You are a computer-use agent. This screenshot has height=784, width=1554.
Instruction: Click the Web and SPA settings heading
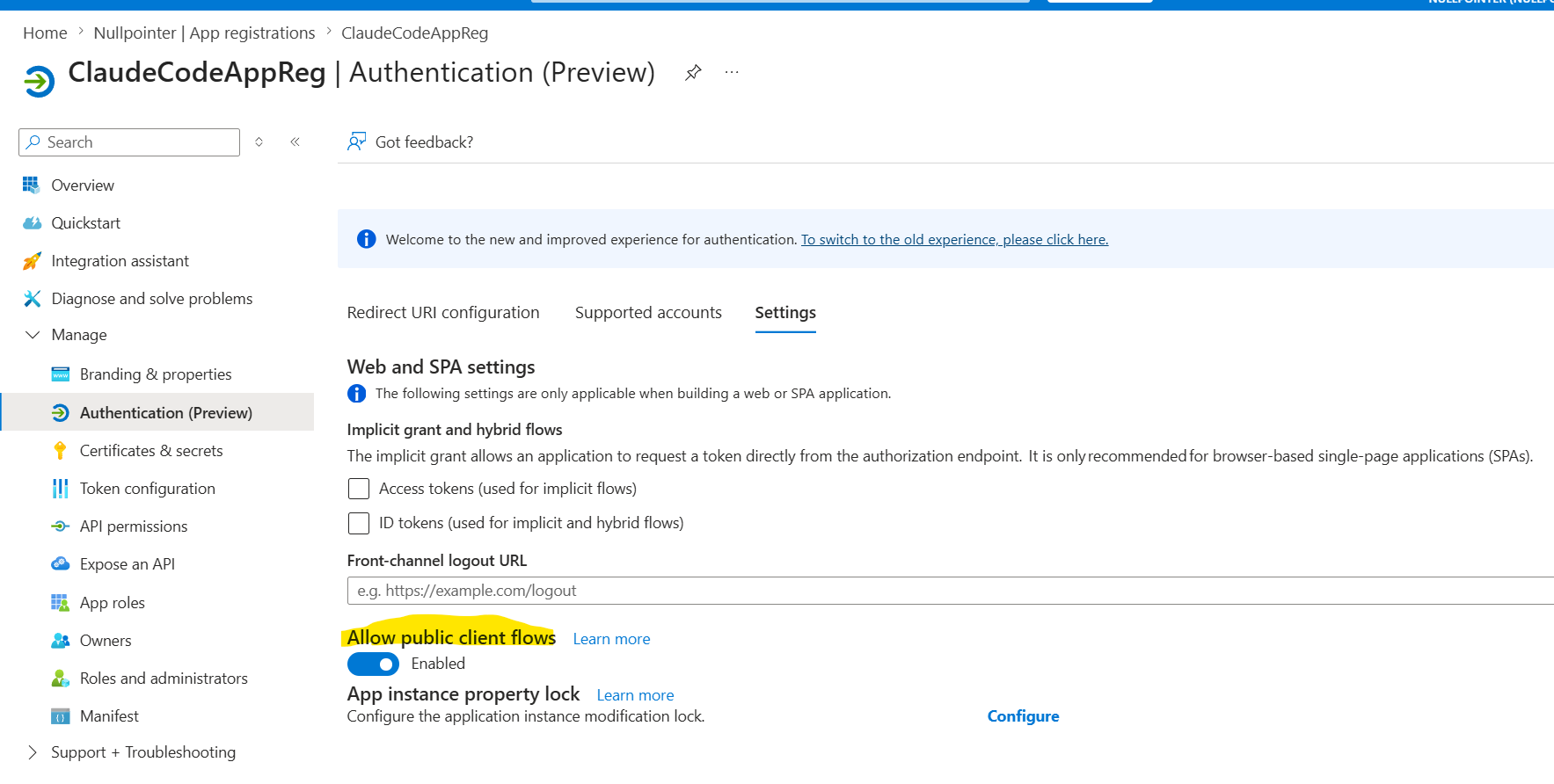pyautogui.click(x=441, y=367)
